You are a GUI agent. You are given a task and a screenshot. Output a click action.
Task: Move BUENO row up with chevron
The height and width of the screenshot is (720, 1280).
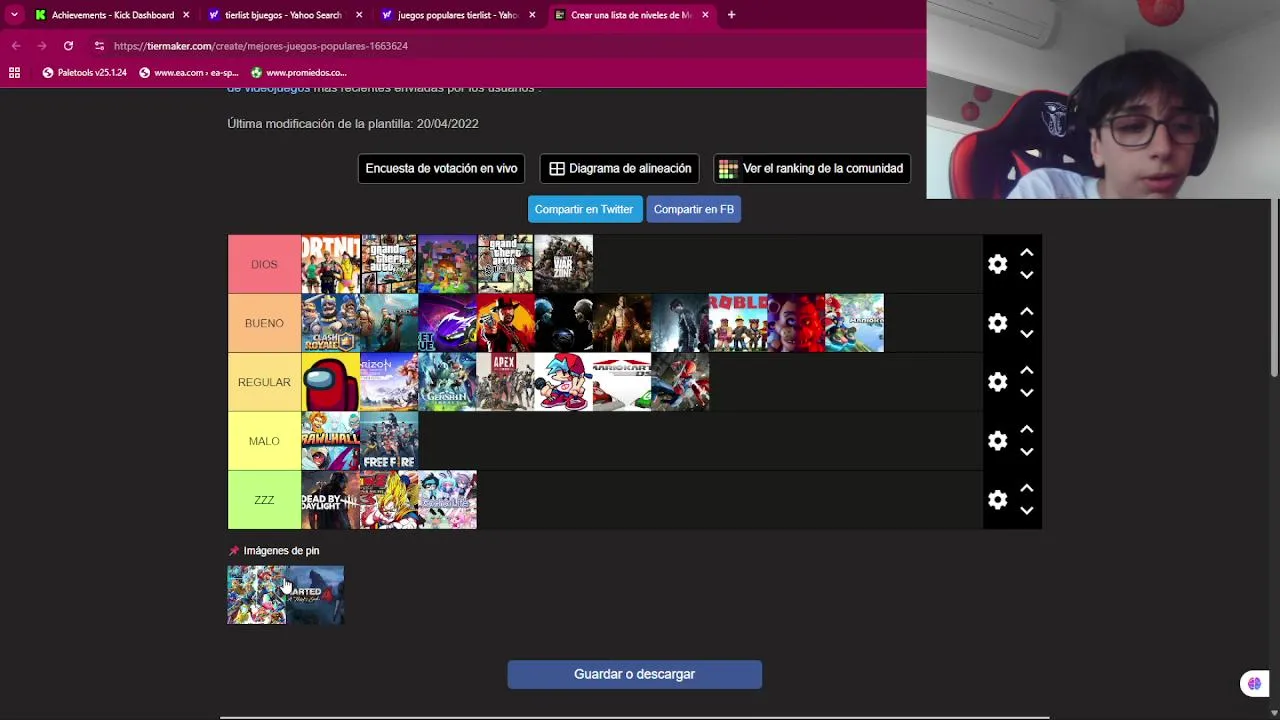click(1026, 312)
